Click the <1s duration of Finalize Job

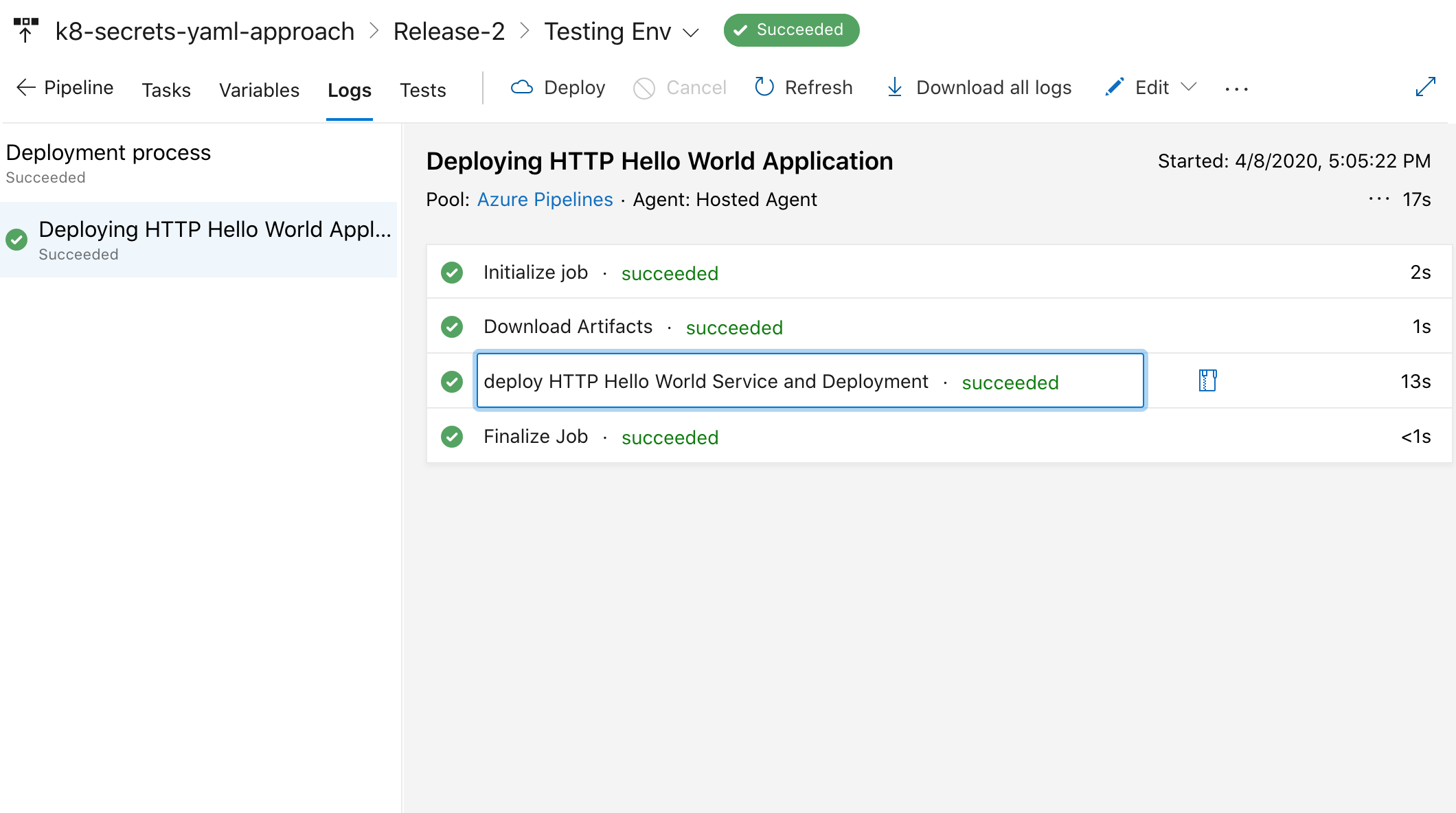pos(1415,437)
